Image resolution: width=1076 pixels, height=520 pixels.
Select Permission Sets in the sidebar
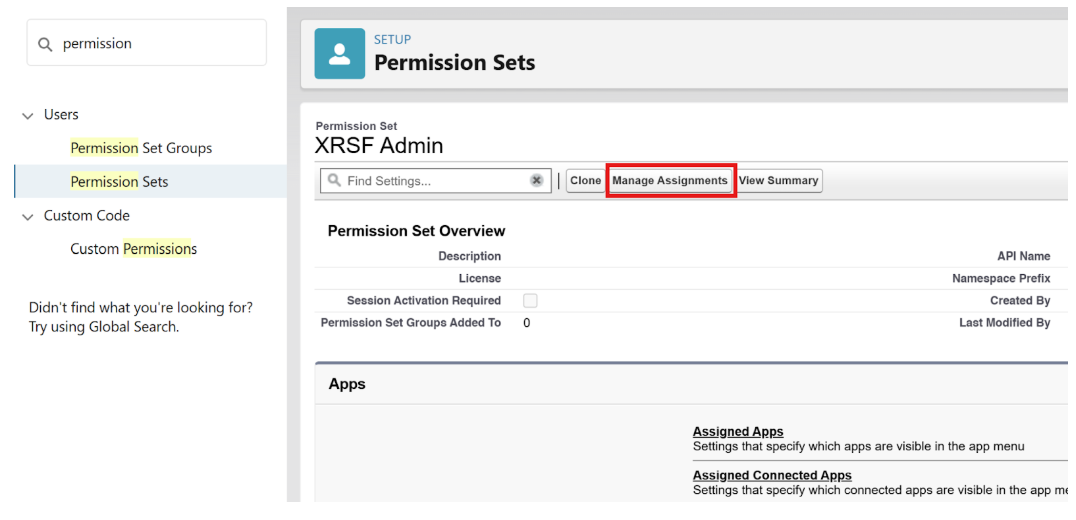[x=119, y=182]
